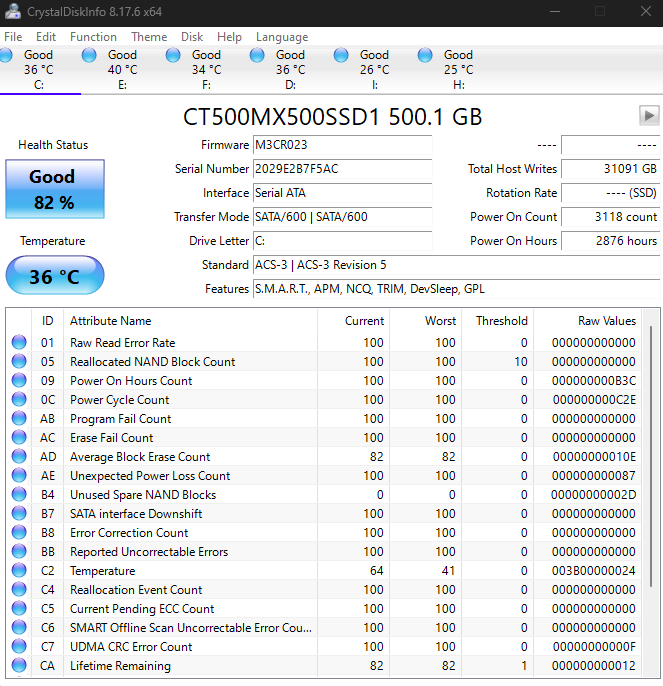This screenshot has width=663, height=686.
Task: Open the Edit menu
Action: point(46,37)
